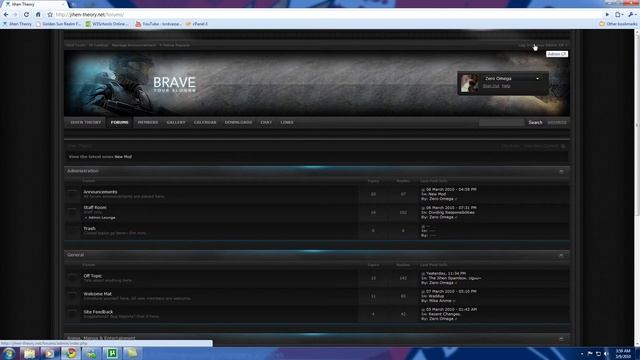
Task: Open the Welcome Mat forum
Action: point(97,294)
